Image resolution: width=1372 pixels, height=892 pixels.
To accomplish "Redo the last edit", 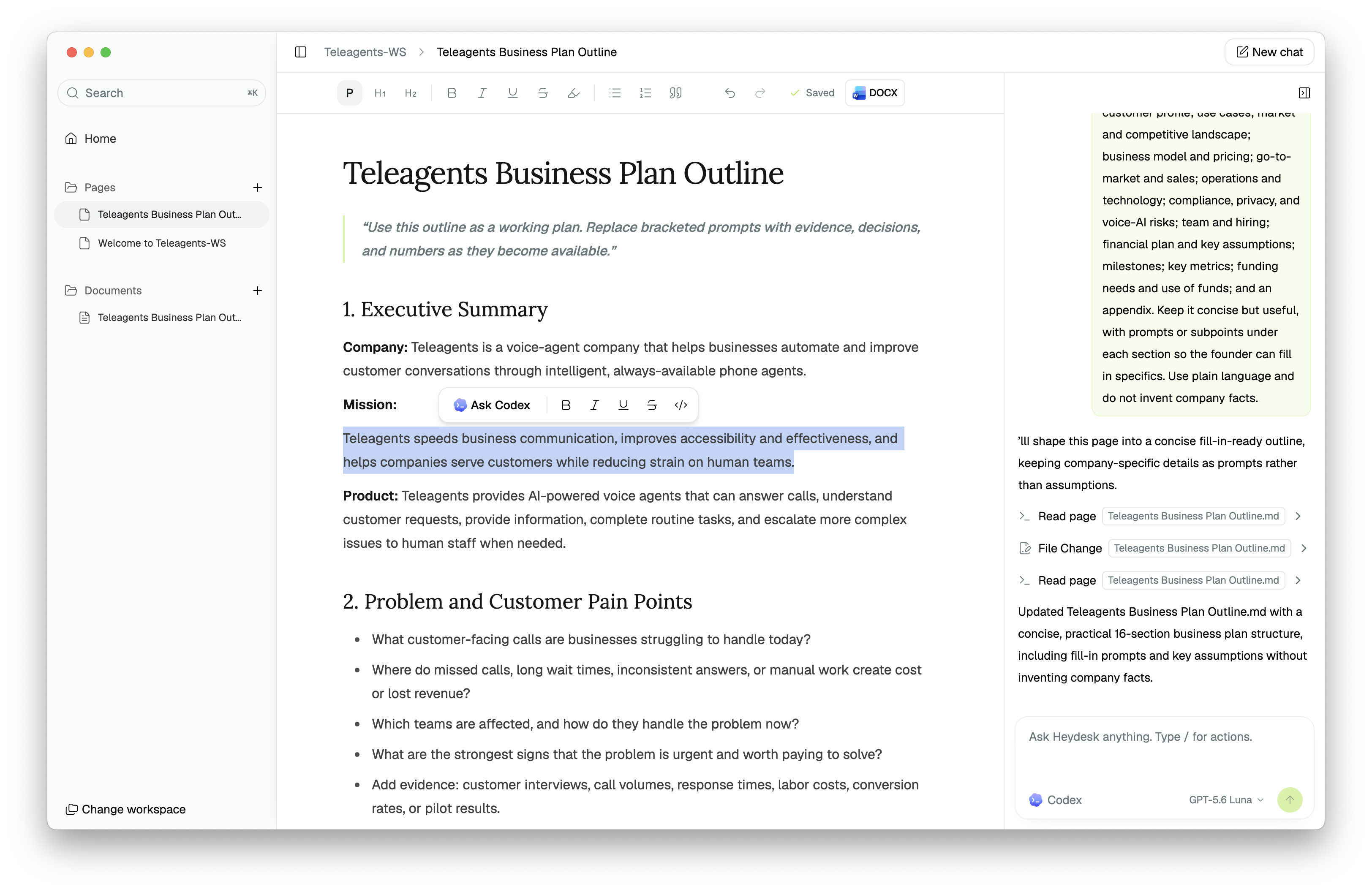I will point(760,93).
